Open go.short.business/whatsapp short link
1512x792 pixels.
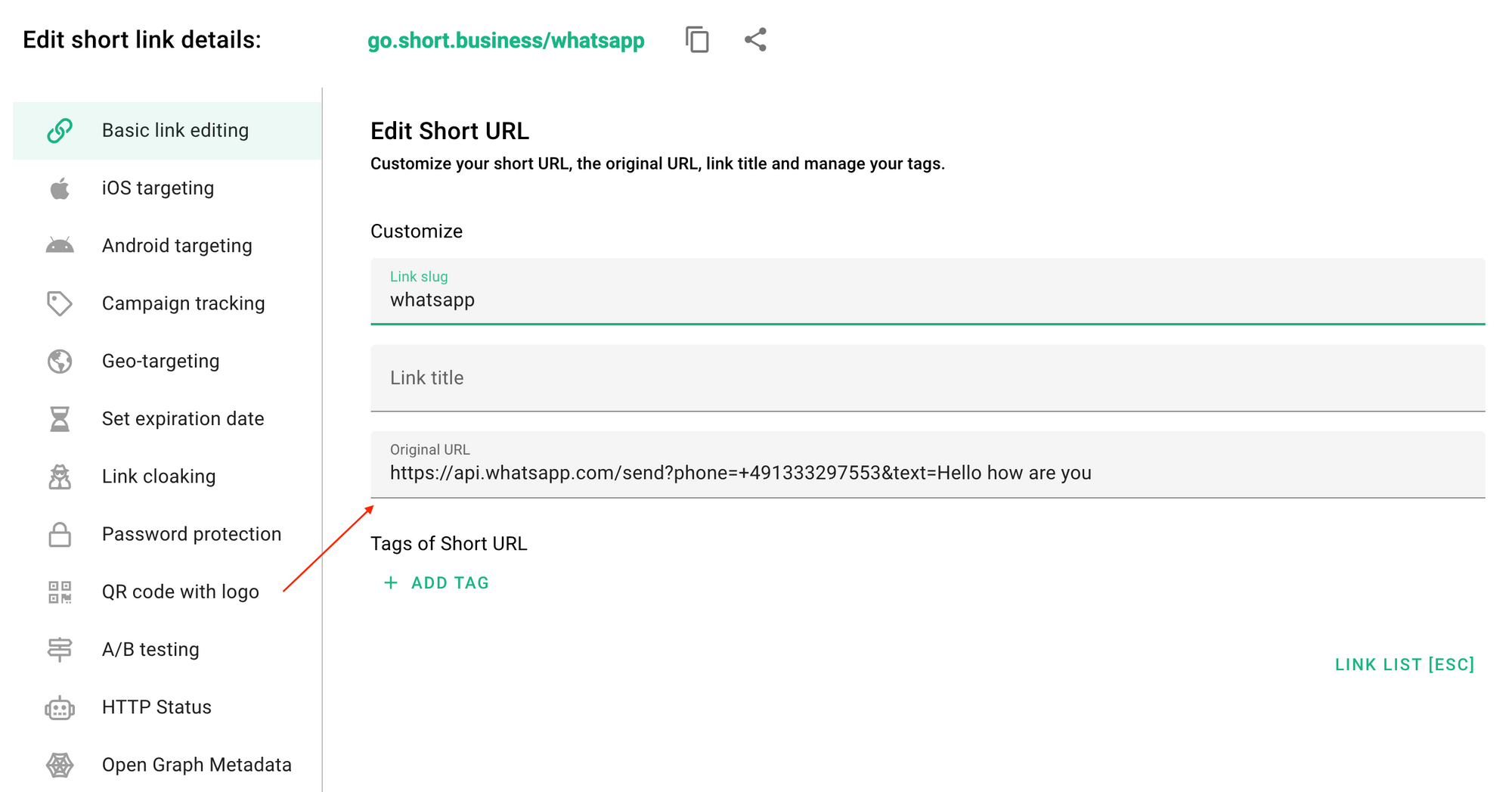(505, 40)
